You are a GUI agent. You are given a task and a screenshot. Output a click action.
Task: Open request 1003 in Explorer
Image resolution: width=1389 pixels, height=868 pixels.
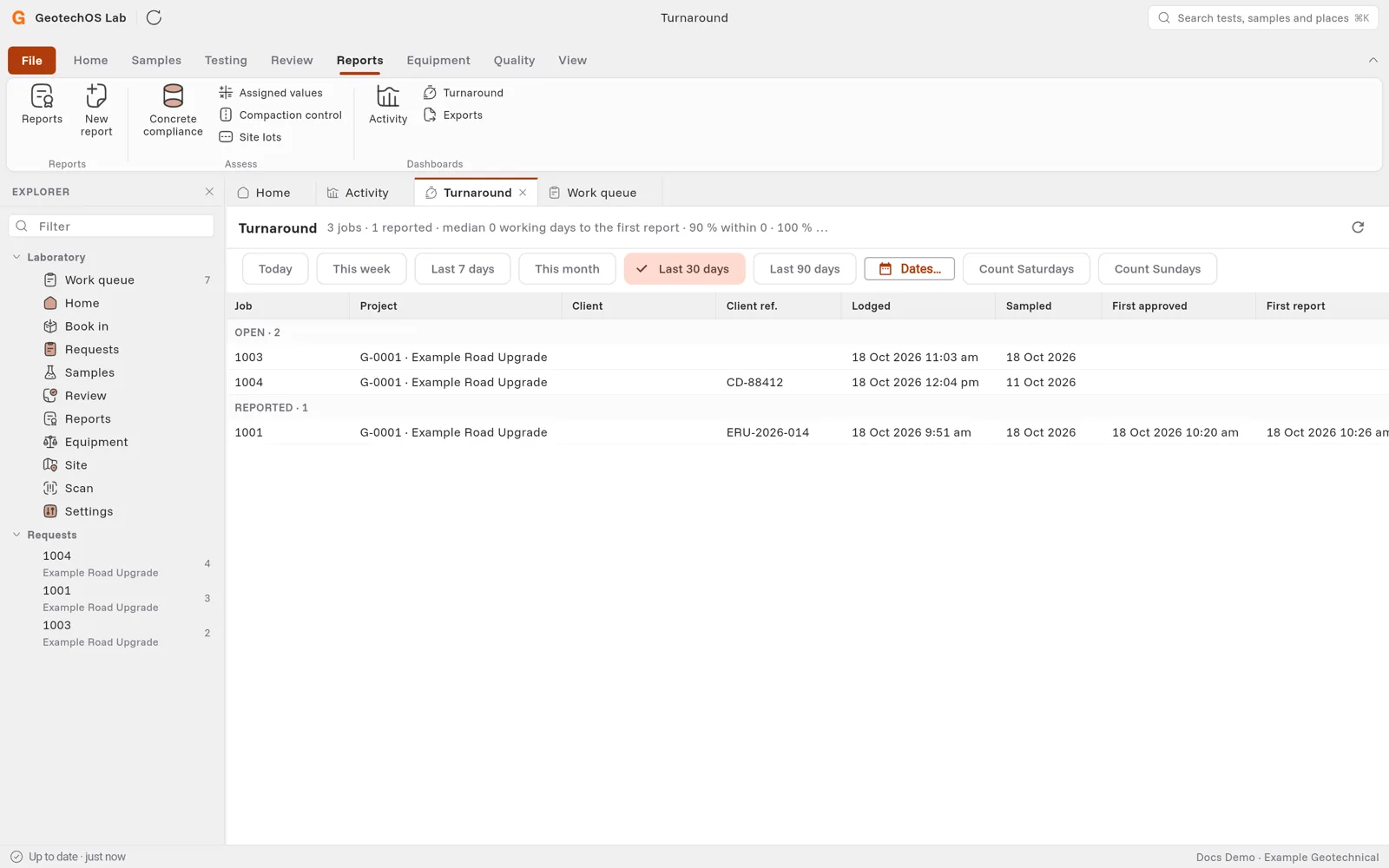point(112,633)
